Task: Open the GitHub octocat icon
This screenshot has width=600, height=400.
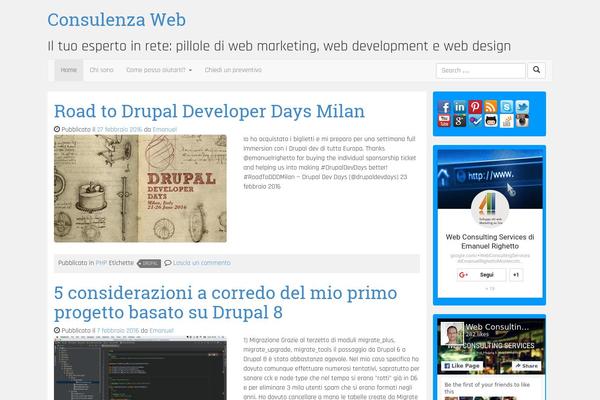Action: (x=491, y=121)
